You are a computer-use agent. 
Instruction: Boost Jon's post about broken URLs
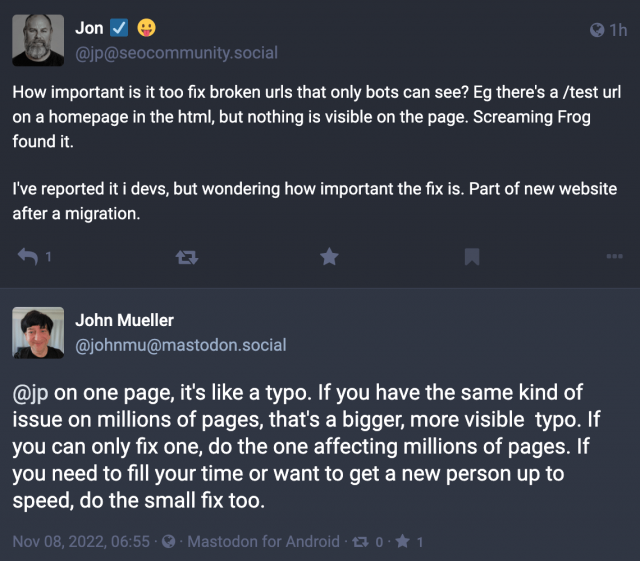(x=186, y=257)
